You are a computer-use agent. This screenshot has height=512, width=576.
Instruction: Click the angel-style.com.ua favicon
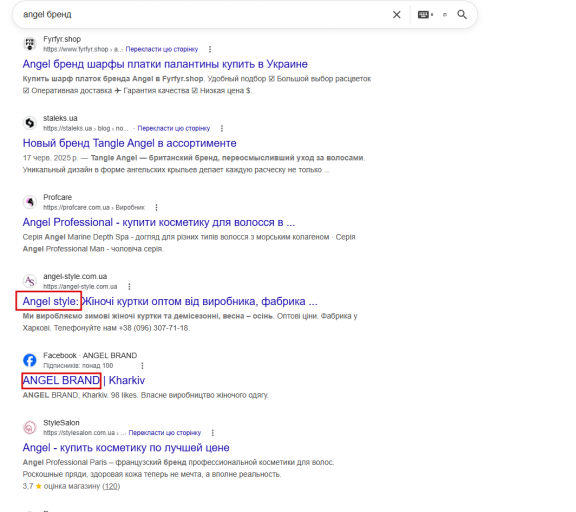click(30, 281)
